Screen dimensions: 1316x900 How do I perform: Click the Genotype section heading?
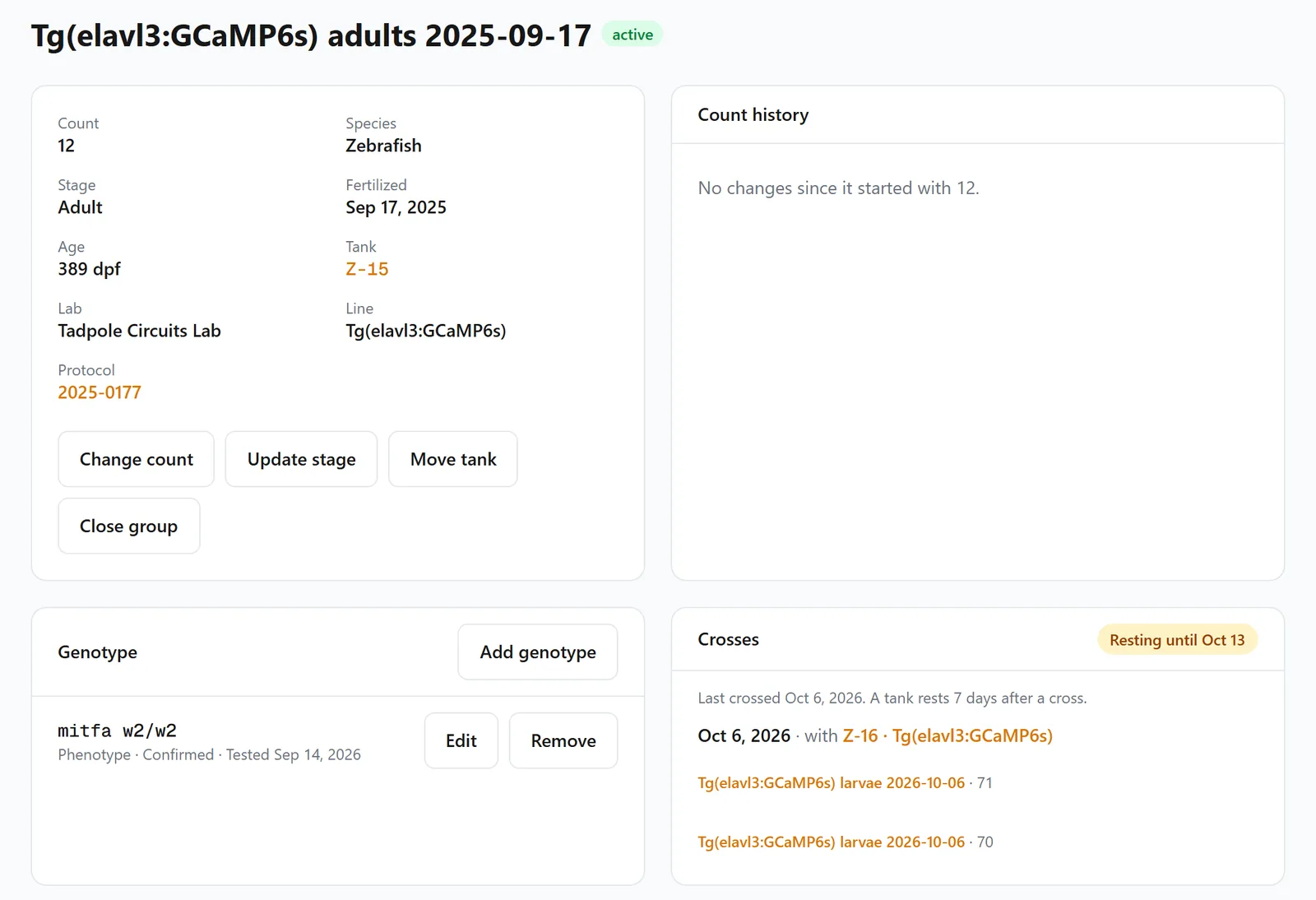click(97, 652)
